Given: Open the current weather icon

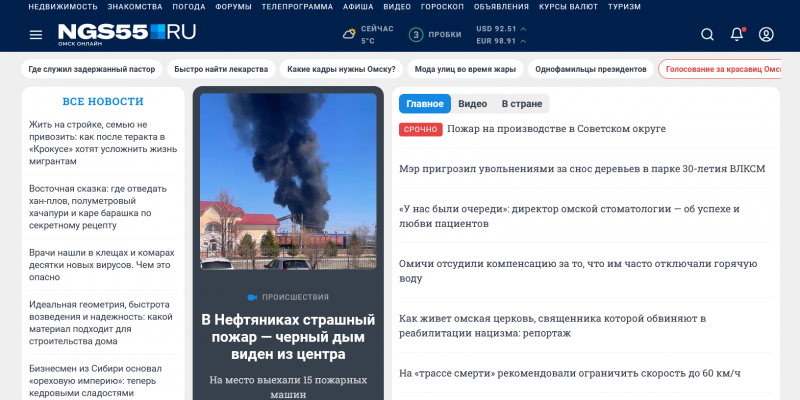Looking at the screenshot, I should pyautogui.click(x=349, y=35).
